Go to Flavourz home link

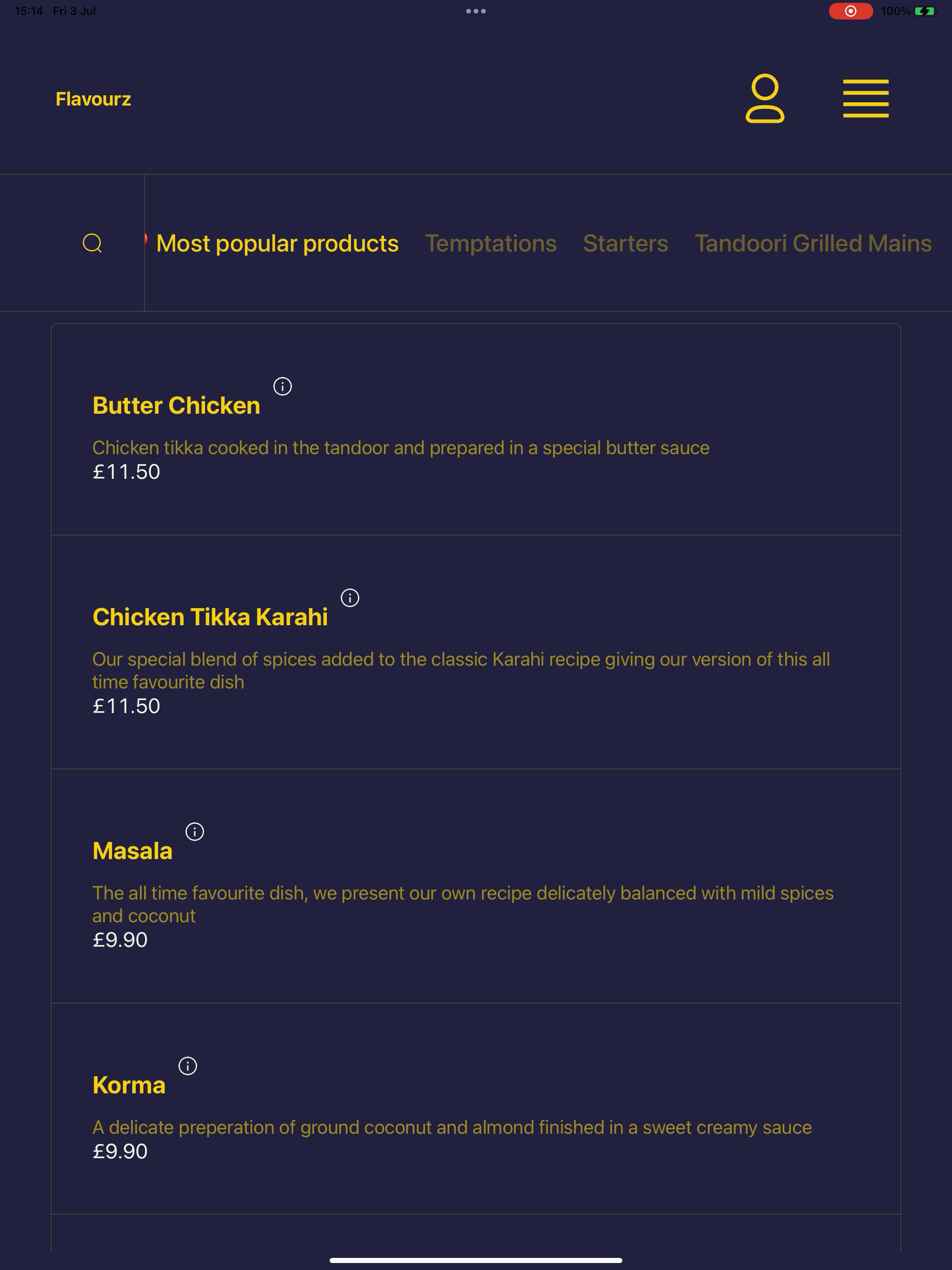click(93, 99)
